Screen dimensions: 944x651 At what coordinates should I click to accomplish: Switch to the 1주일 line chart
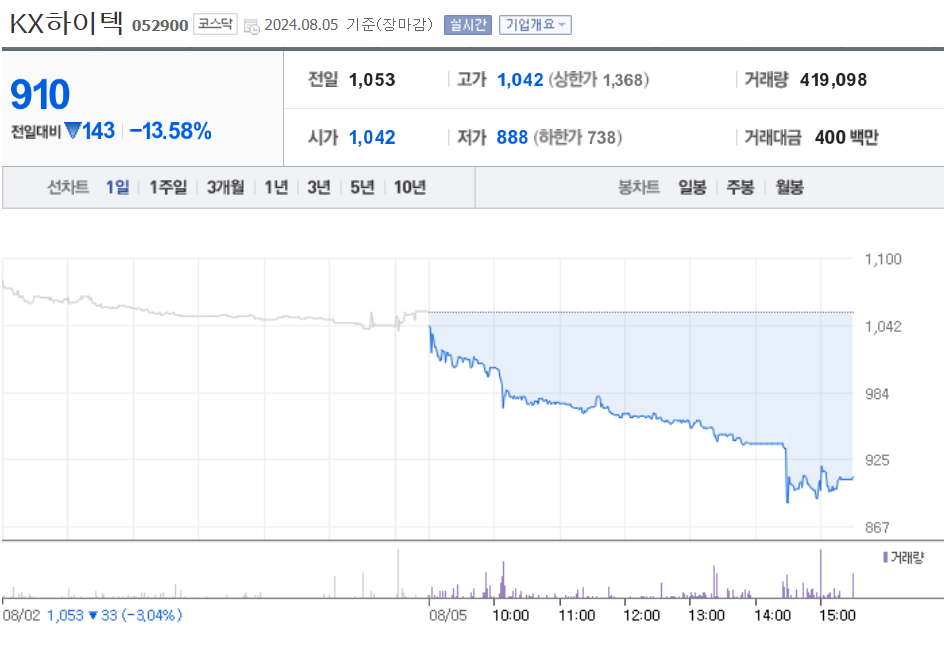(x=168, y=187)
